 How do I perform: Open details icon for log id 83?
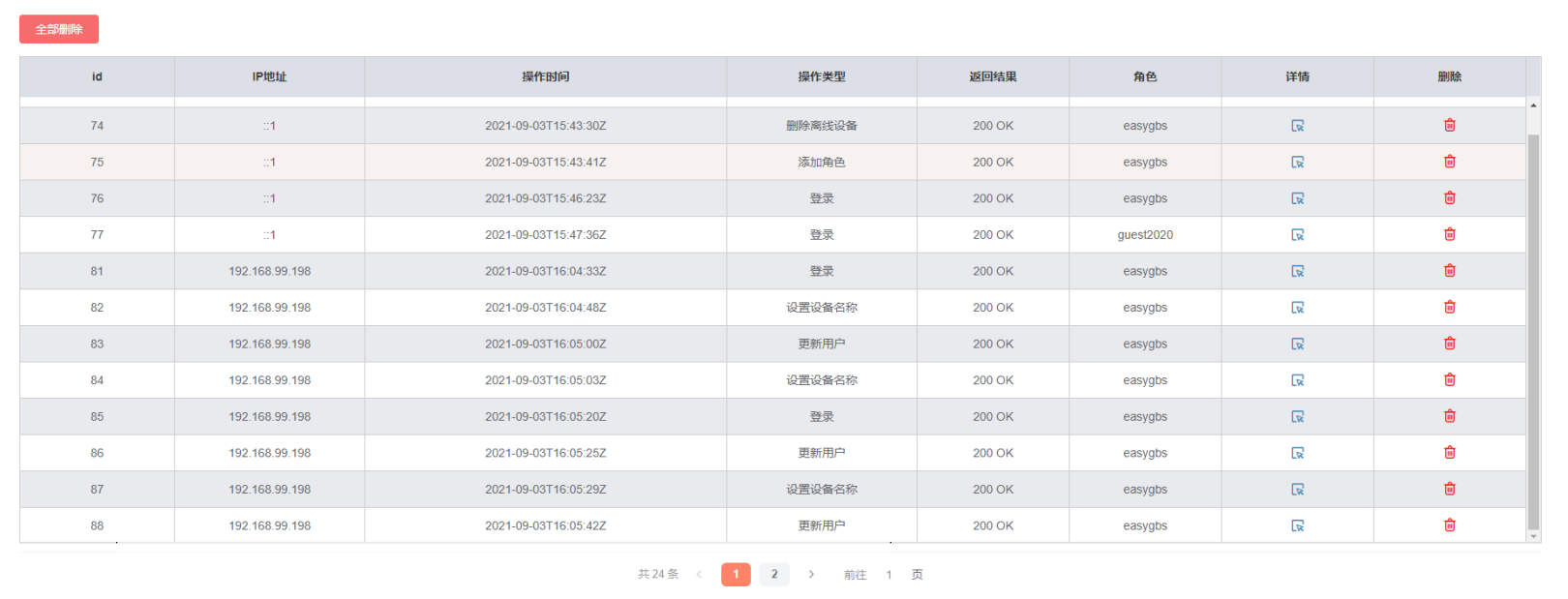tap(1297, 344)
